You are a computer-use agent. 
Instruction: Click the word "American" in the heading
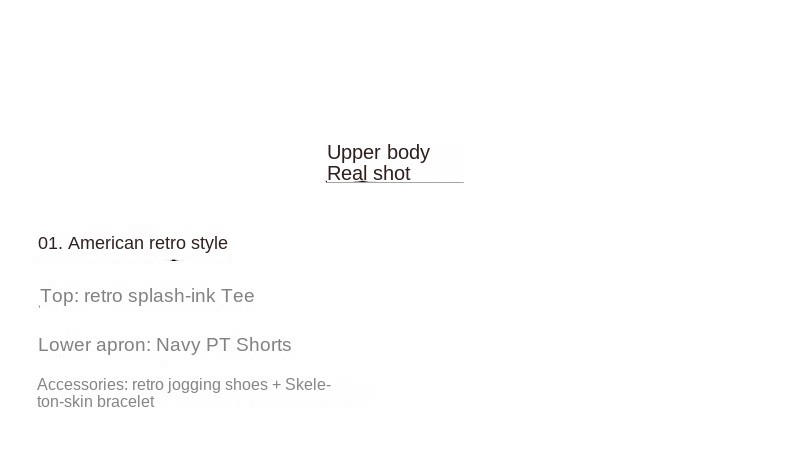tap(106, 243)
